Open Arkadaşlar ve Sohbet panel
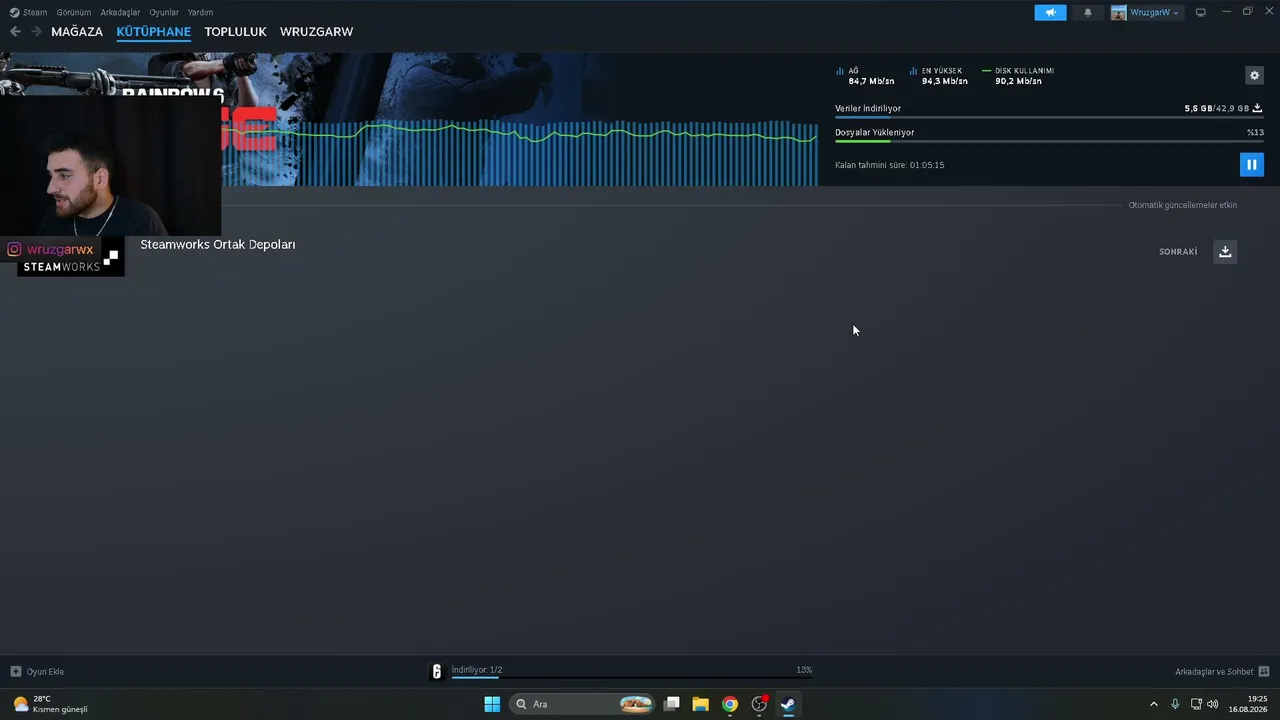Image resolution: width=1280 pixels, height=720 pixels. (1222, 671)
